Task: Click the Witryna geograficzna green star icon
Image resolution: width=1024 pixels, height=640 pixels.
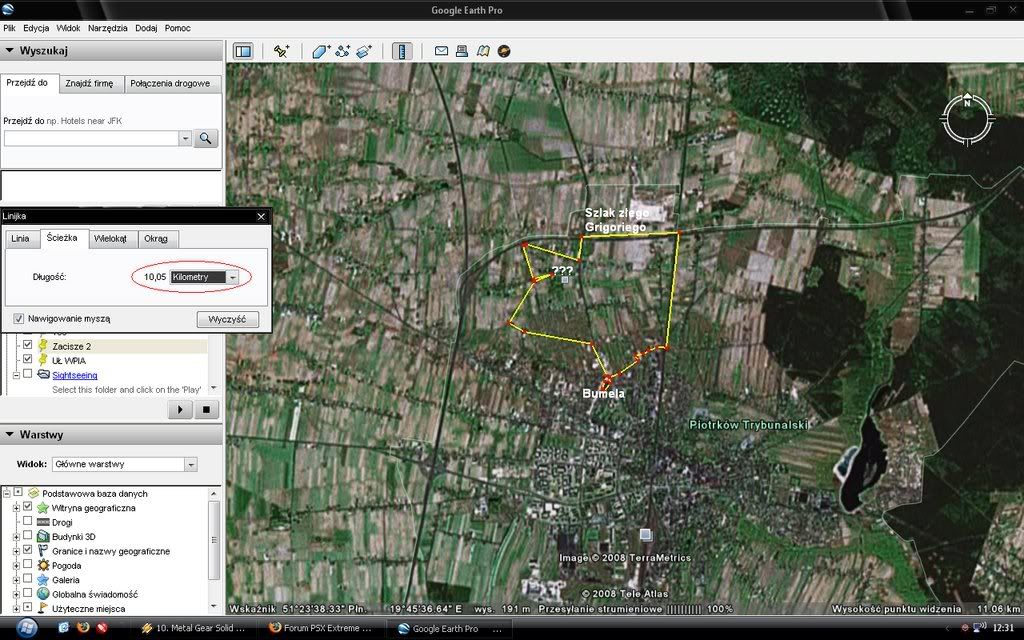Action: click(x=43, y=507)
